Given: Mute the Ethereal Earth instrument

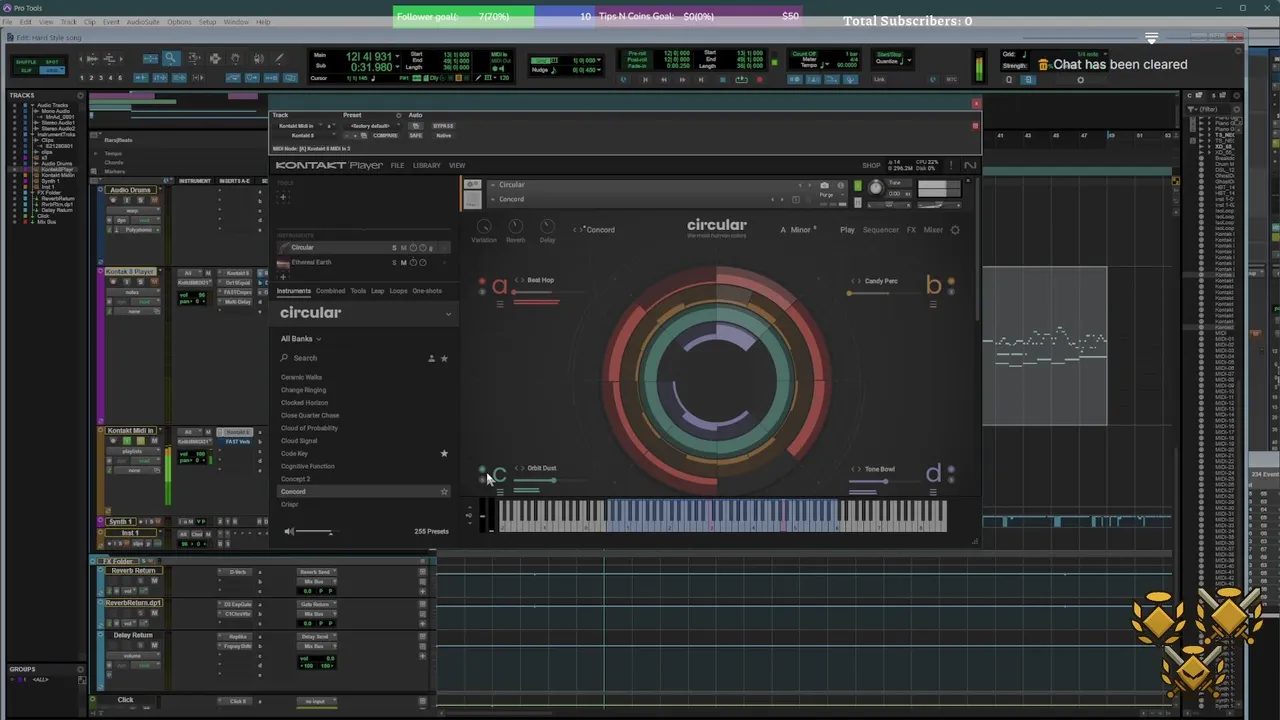Looking at the screenshot, I should point(403,263).
